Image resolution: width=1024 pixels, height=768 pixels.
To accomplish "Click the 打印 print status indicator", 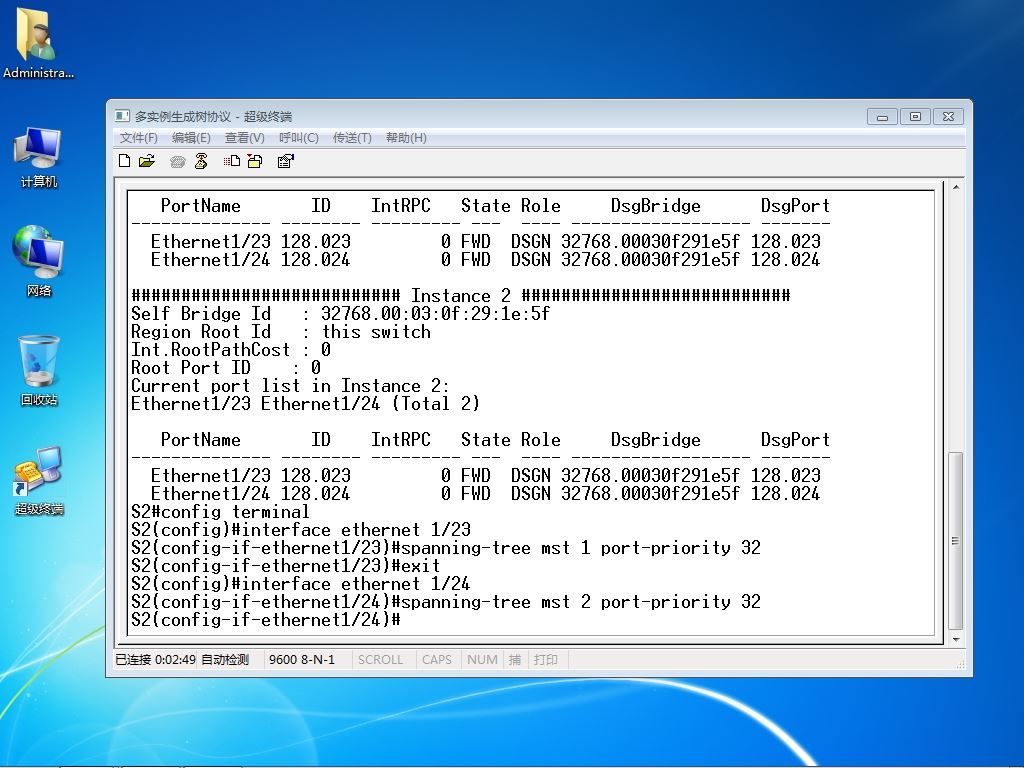I will click(x=545, y=660).
